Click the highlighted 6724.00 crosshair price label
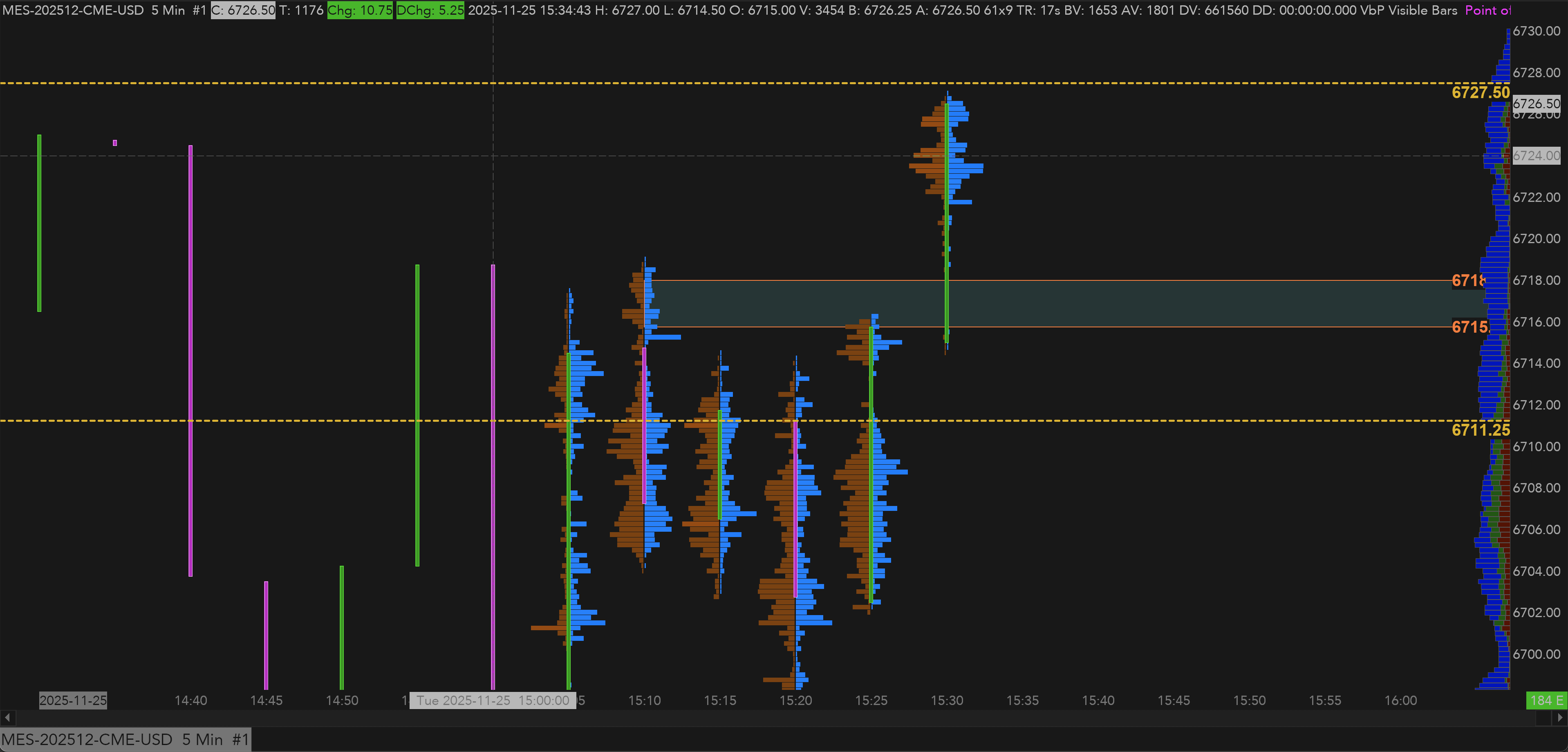Viewport: 1568px width, 752px height. pyautogui.click(x=1536, y=156)
